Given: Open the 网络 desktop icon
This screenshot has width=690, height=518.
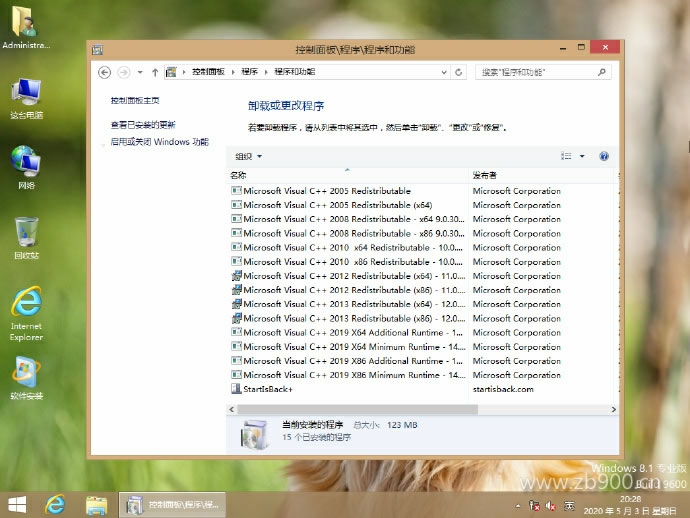Looking at the screenshot, I should coord(26,168).
